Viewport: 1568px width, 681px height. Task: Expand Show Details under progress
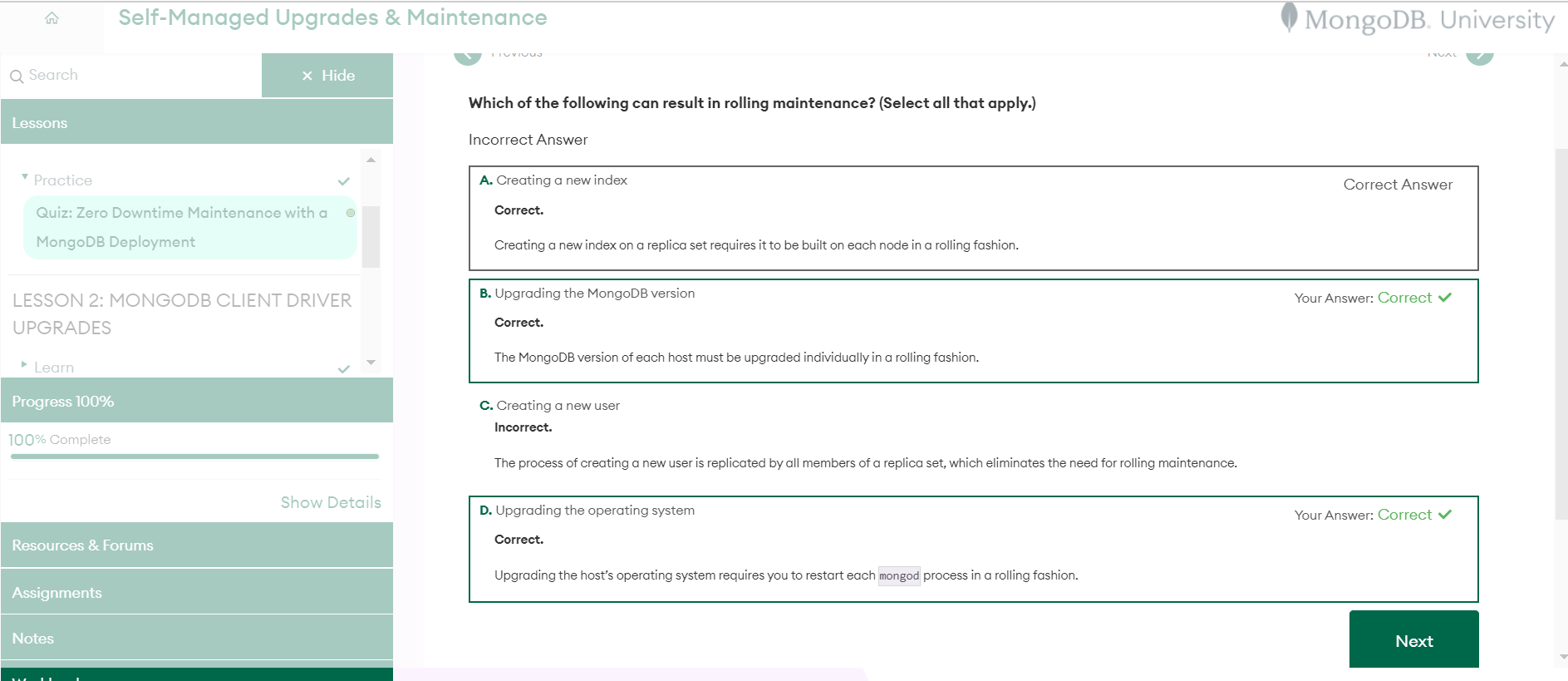coord(331,502)
